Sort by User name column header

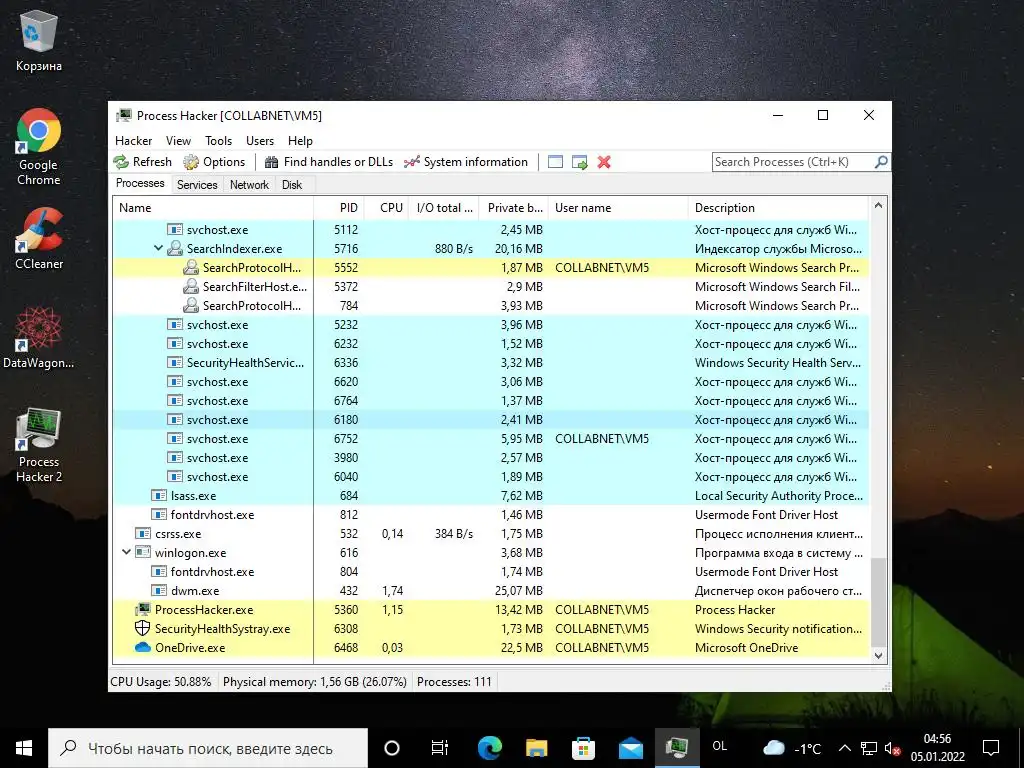618,208
